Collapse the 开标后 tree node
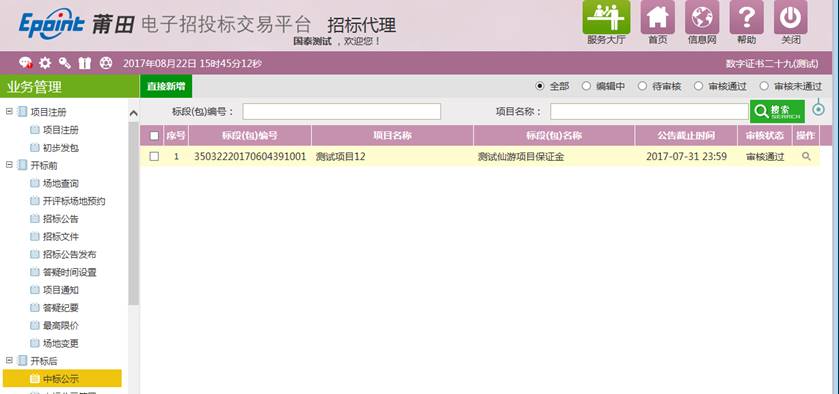 (9, 361)
